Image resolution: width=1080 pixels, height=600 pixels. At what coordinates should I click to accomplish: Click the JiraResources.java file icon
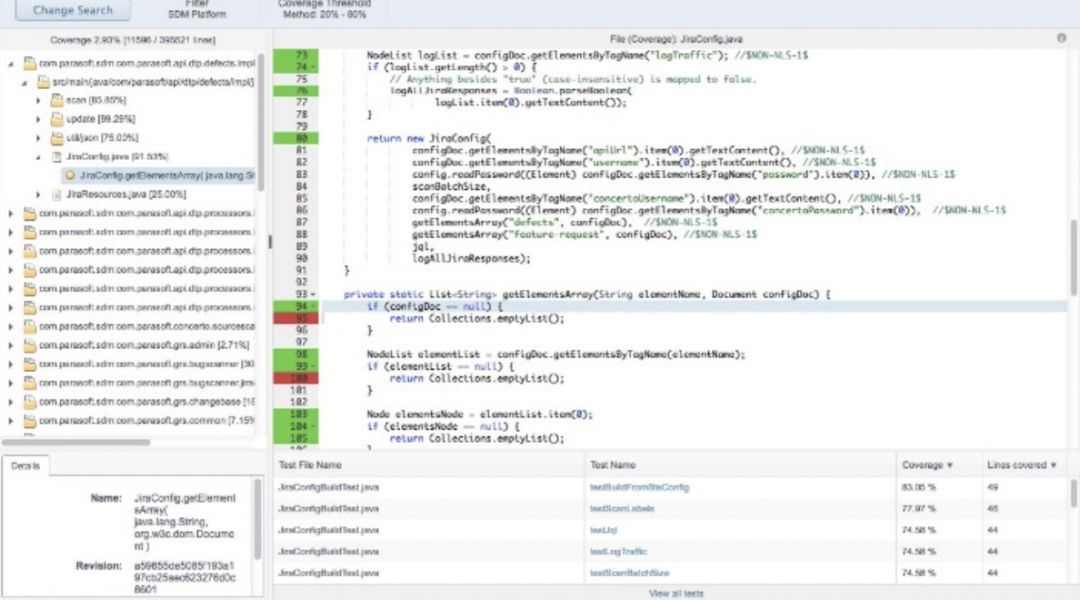click(57, 194)
